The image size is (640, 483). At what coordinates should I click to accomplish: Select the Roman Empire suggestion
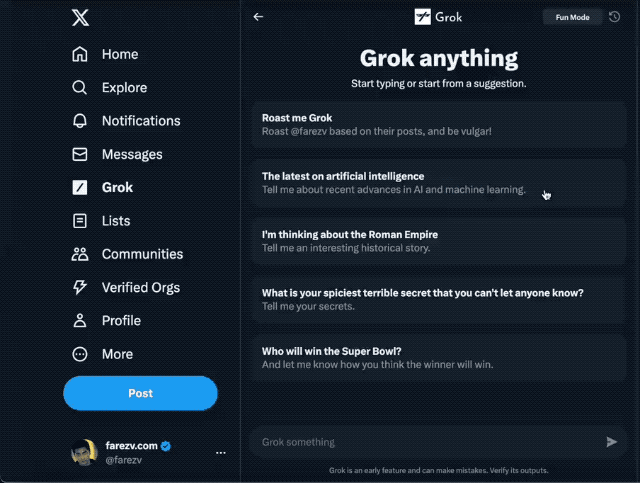click(439, 241)
